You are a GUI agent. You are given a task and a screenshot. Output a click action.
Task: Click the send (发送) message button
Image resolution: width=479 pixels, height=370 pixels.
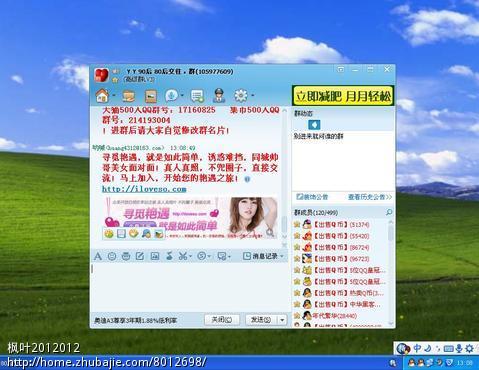pyautogui.click(x=261, y=320)
